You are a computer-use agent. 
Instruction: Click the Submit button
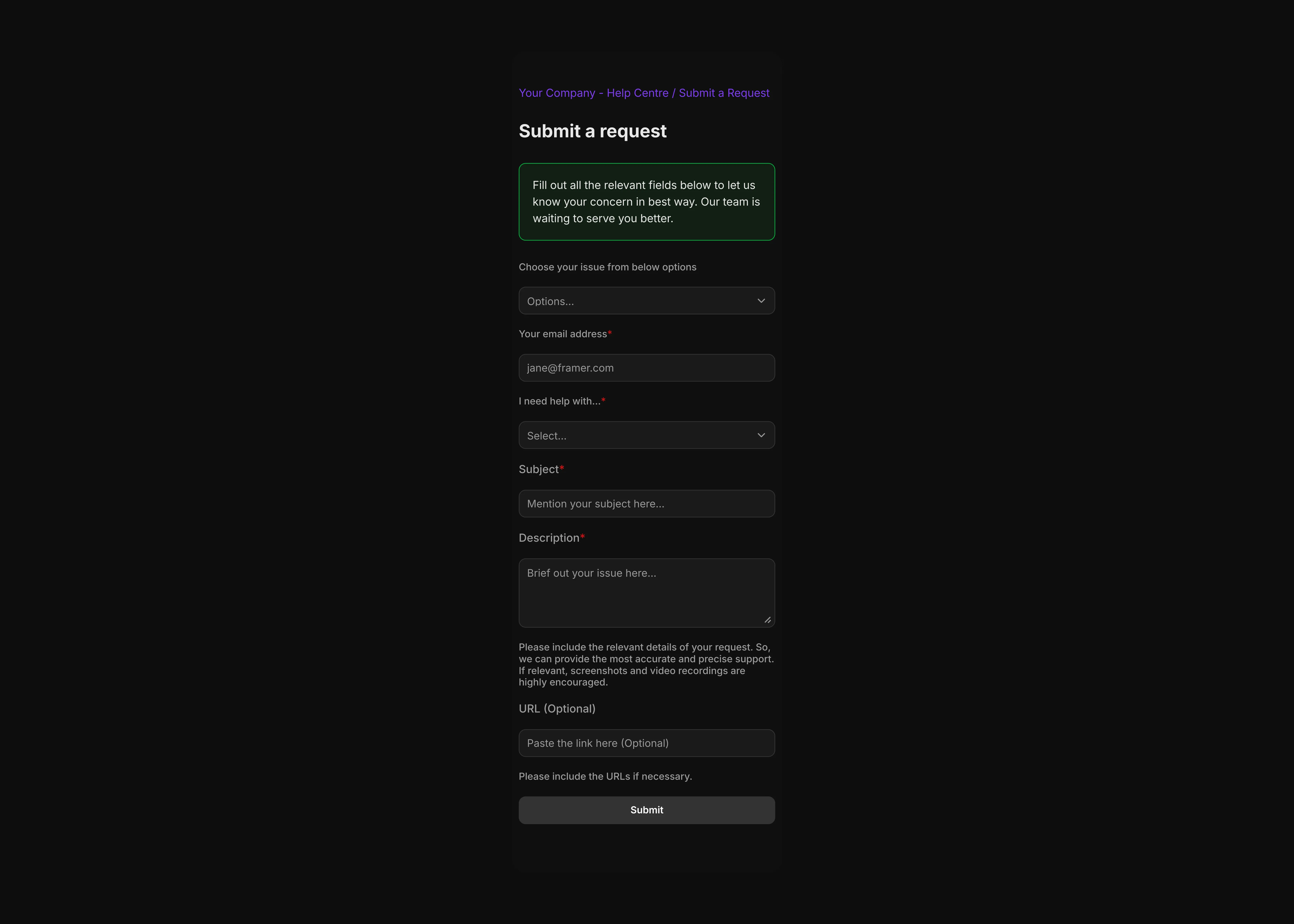[647, 810]
